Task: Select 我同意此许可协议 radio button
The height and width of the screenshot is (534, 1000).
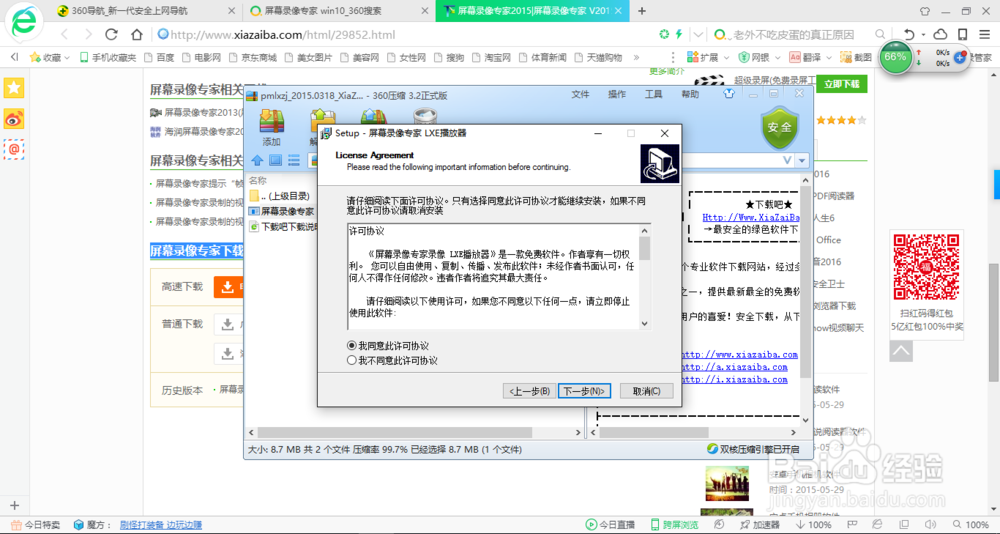Action: (x=388, y=345)
